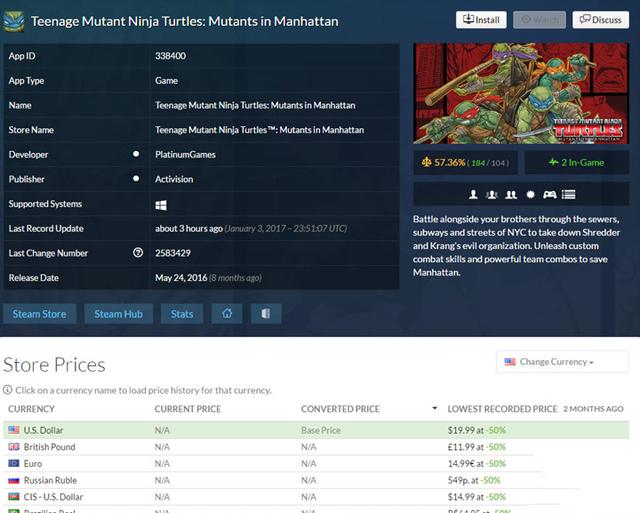Load price history for CIS - U.S. Dollar

click(x=53, y=497)
